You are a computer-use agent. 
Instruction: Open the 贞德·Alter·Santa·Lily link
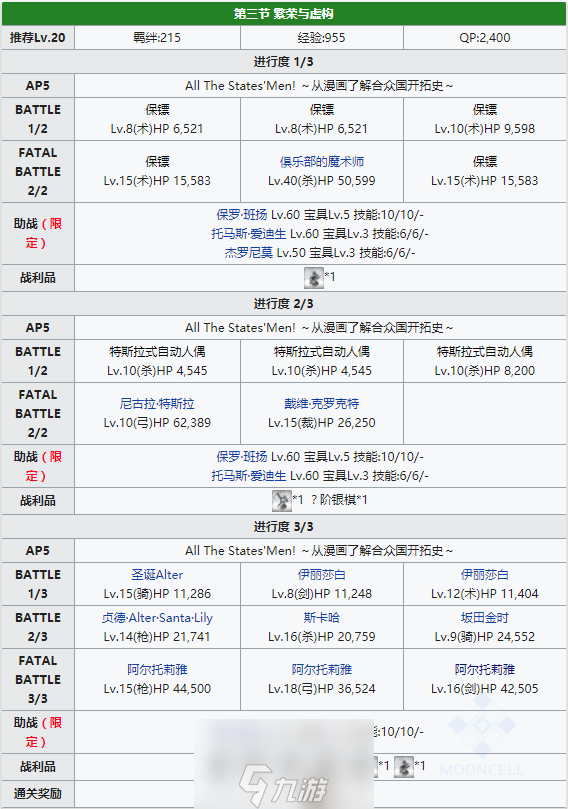pyautogui.click(x=157, y=618)
